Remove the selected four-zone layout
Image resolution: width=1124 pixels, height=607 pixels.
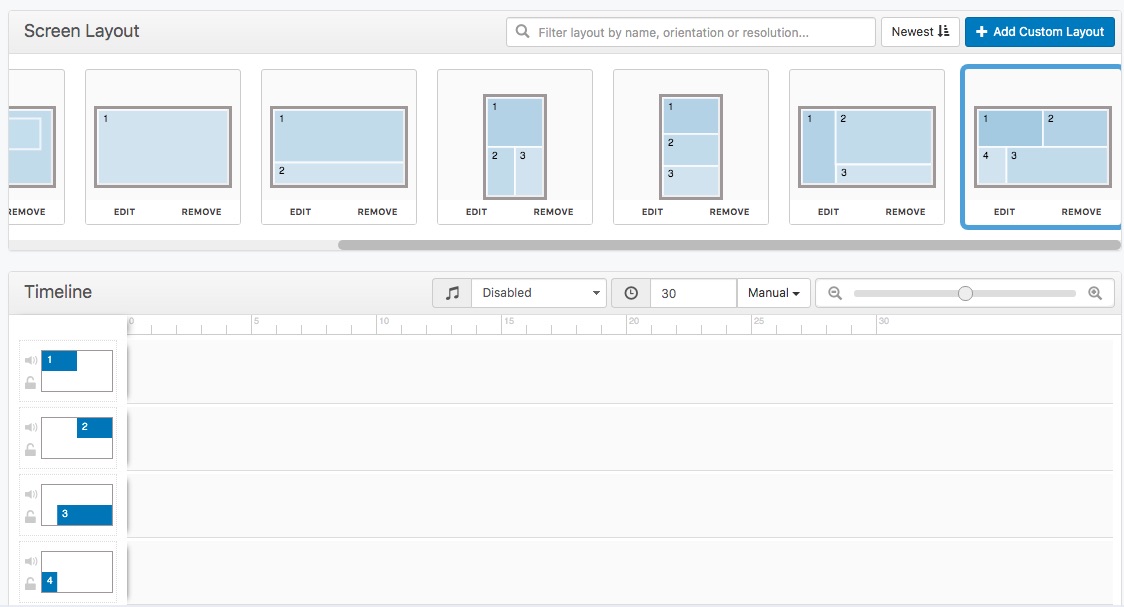[x=1081, y=211]
